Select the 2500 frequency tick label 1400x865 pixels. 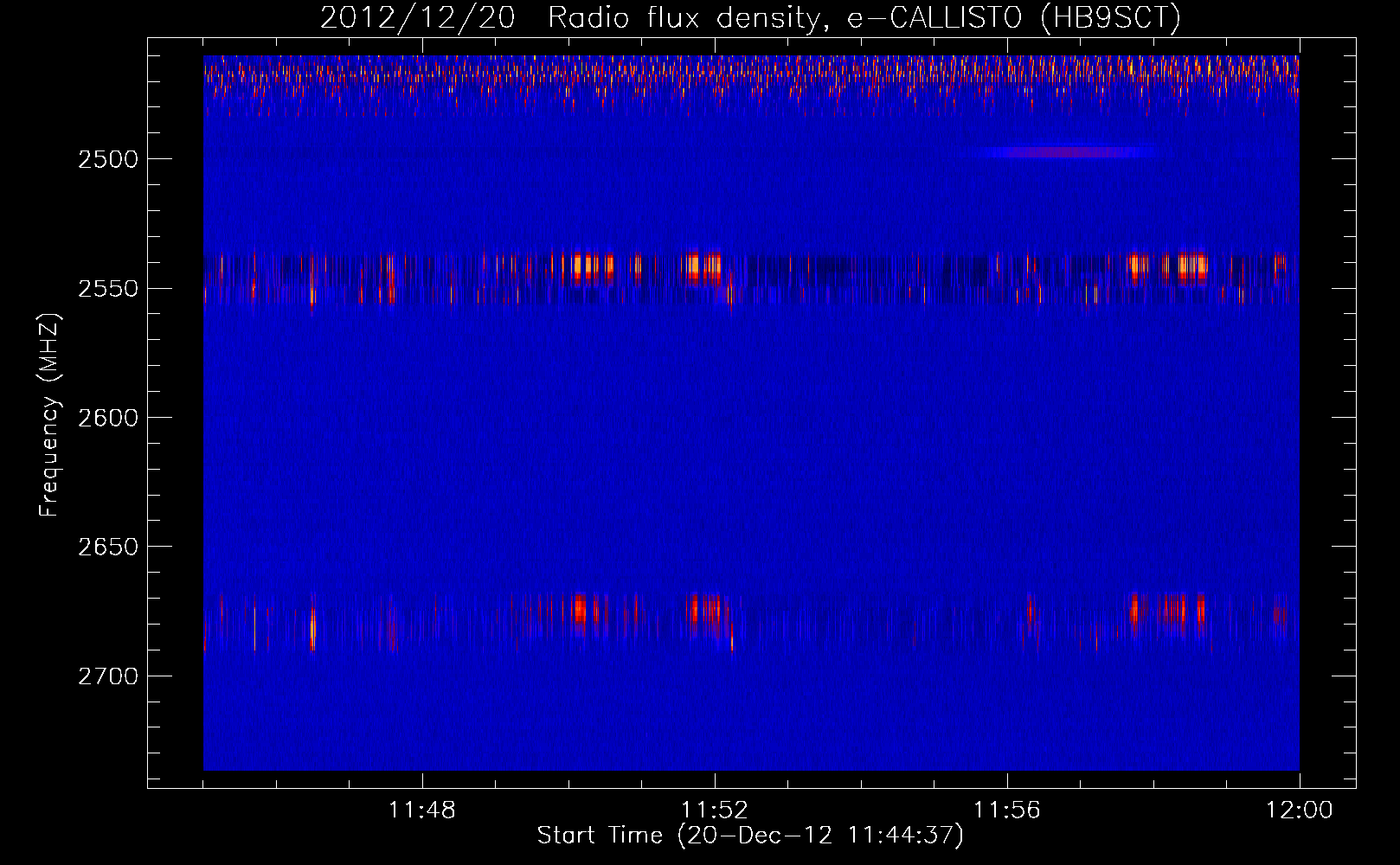coord(108,159)
